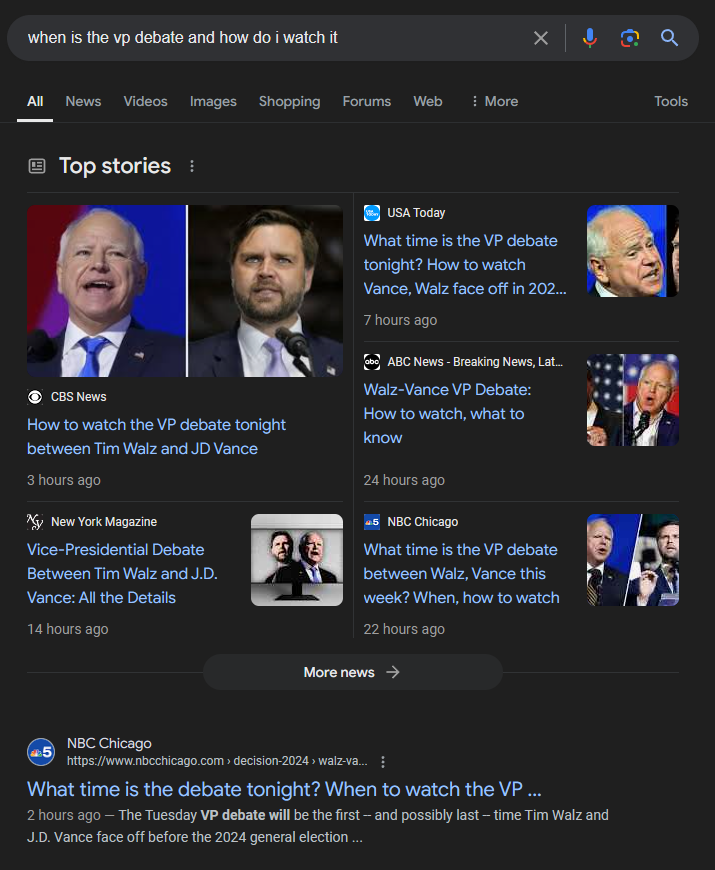Viewport: 715px width, 870px height.
Task: Click the 'Top stories' heading
Action: 115,166
